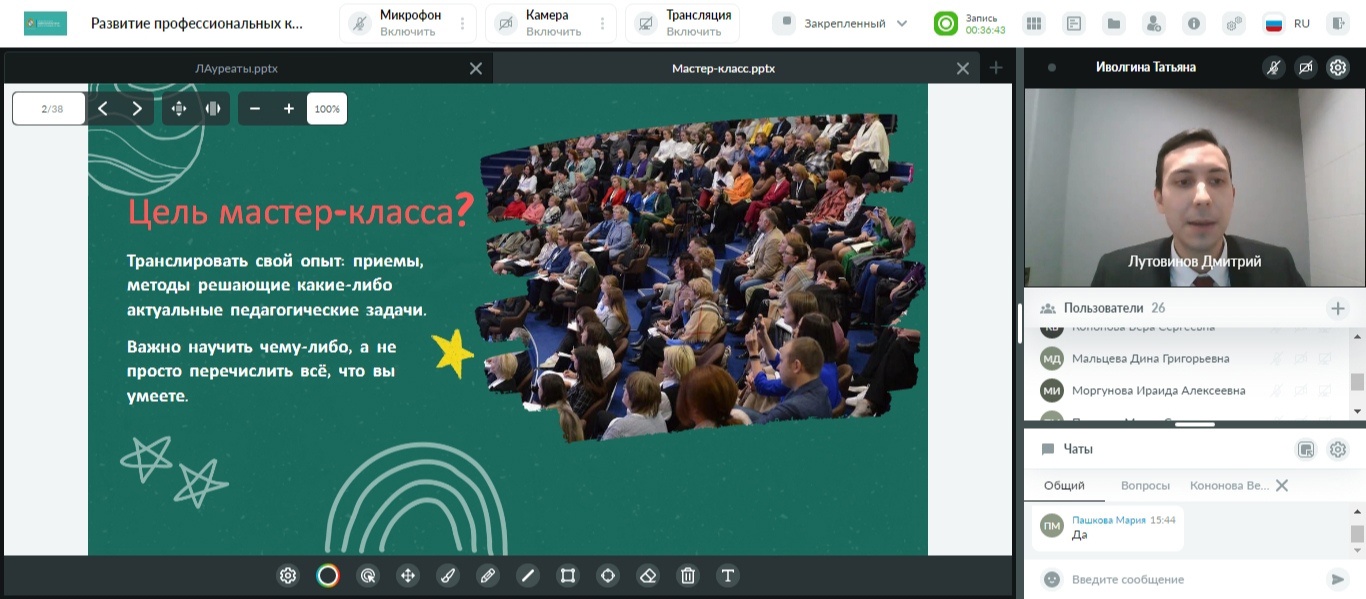Close the Мастер-класс.pptx tab
The width and height of the screenshot is (1366, 599).
point(963,68)
